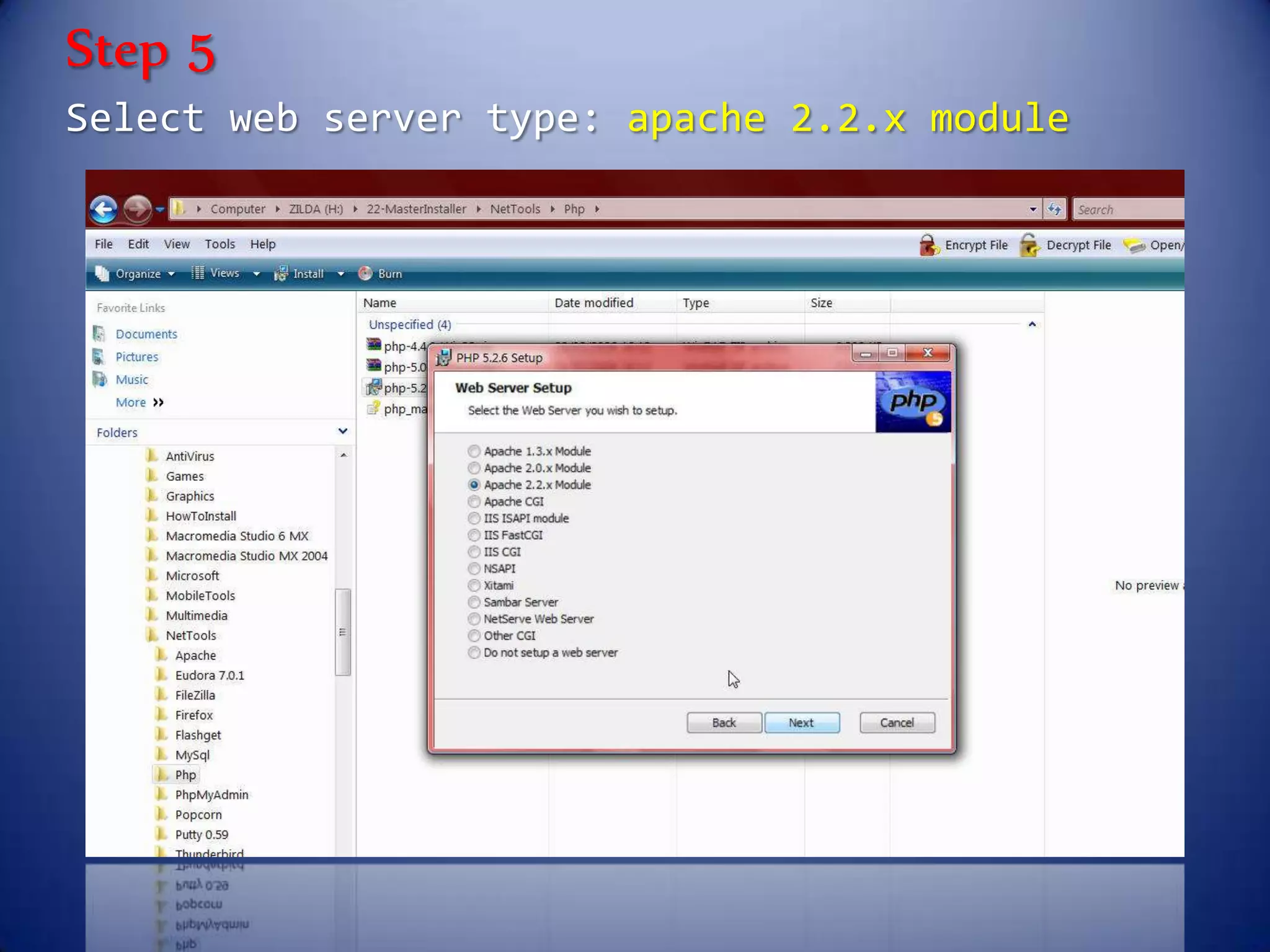The image size is (1270, 952).
Task: Select Apache 2.0.x Module radio button
Action: point(474,468)
